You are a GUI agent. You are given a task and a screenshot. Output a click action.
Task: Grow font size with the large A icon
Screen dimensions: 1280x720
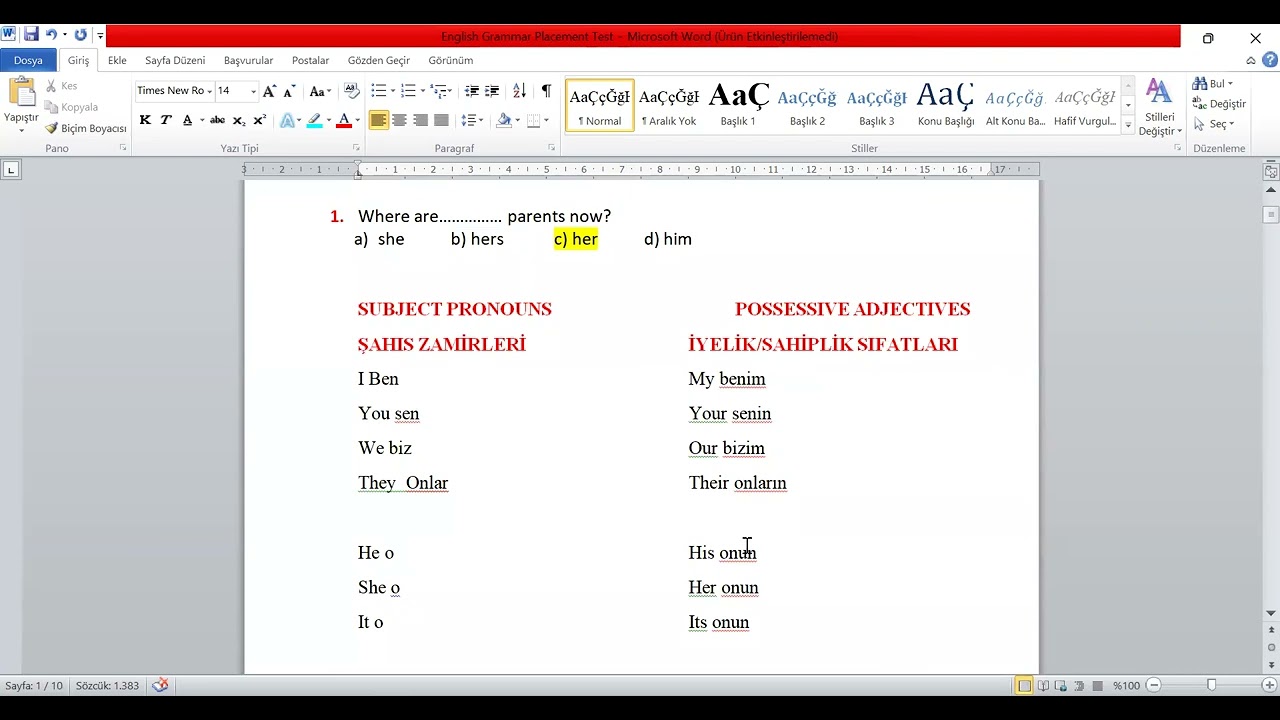[x=269, y=91]
